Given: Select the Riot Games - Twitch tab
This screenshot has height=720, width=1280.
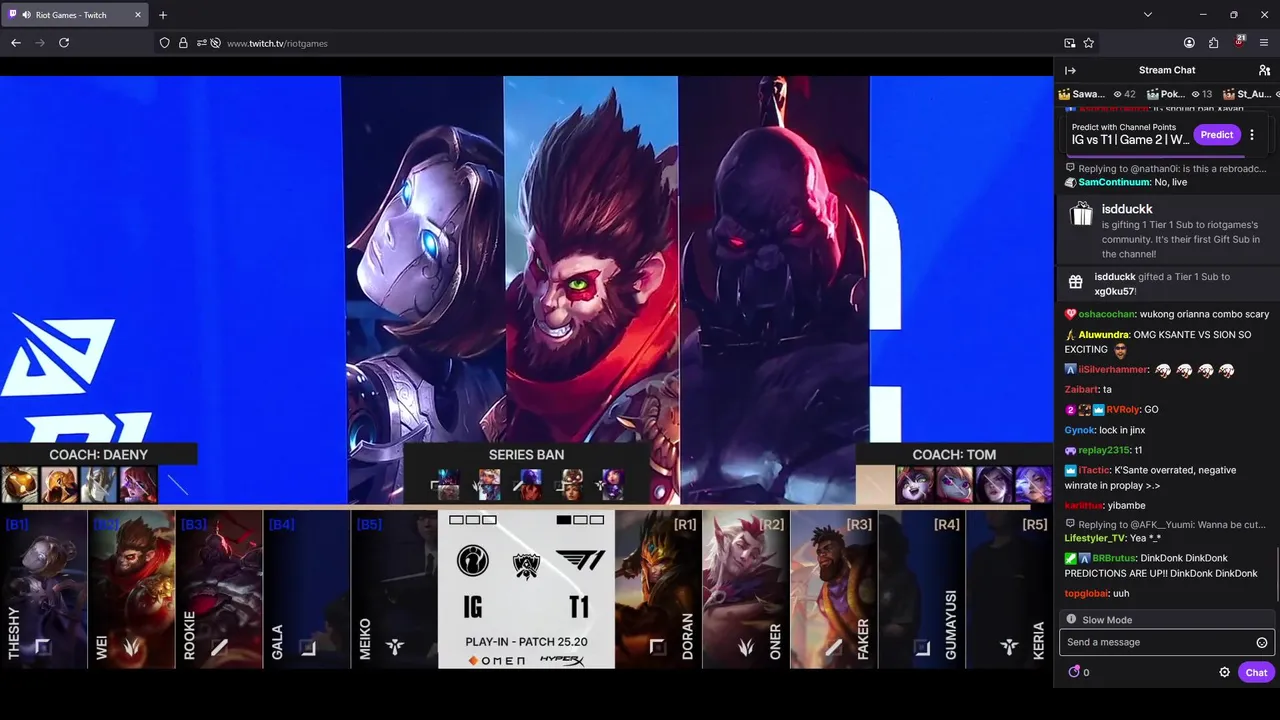Looking at the screenshot, I should click(73, 15).
